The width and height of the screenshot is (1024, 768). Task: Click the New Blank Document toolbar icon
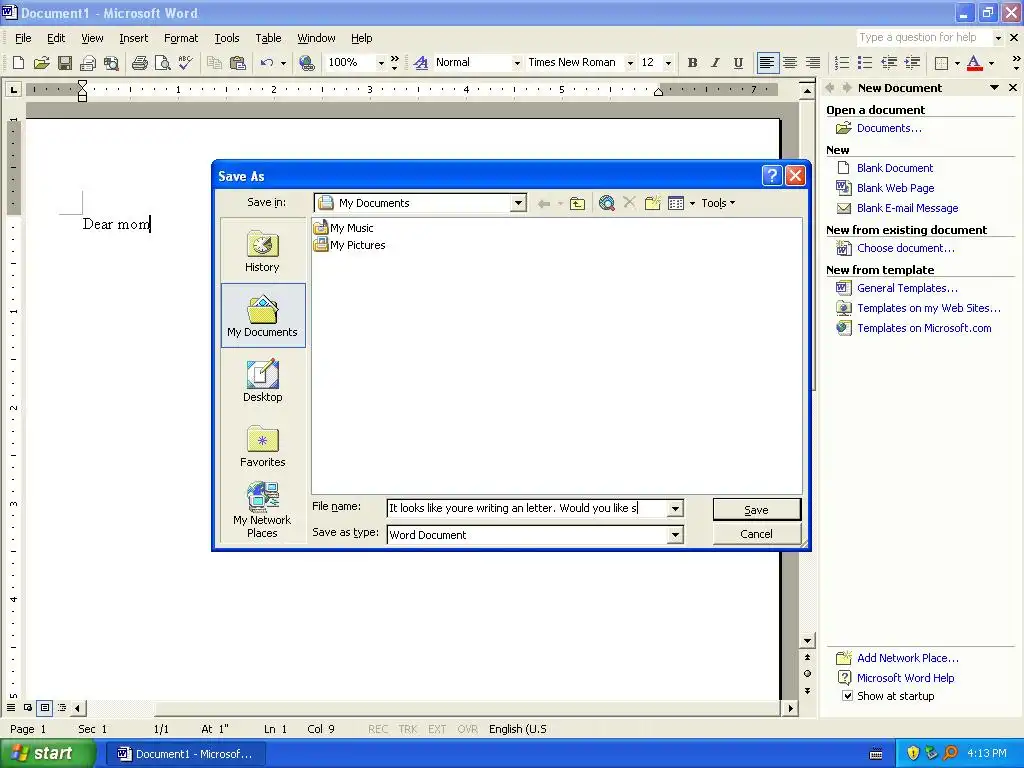point(18,63)
